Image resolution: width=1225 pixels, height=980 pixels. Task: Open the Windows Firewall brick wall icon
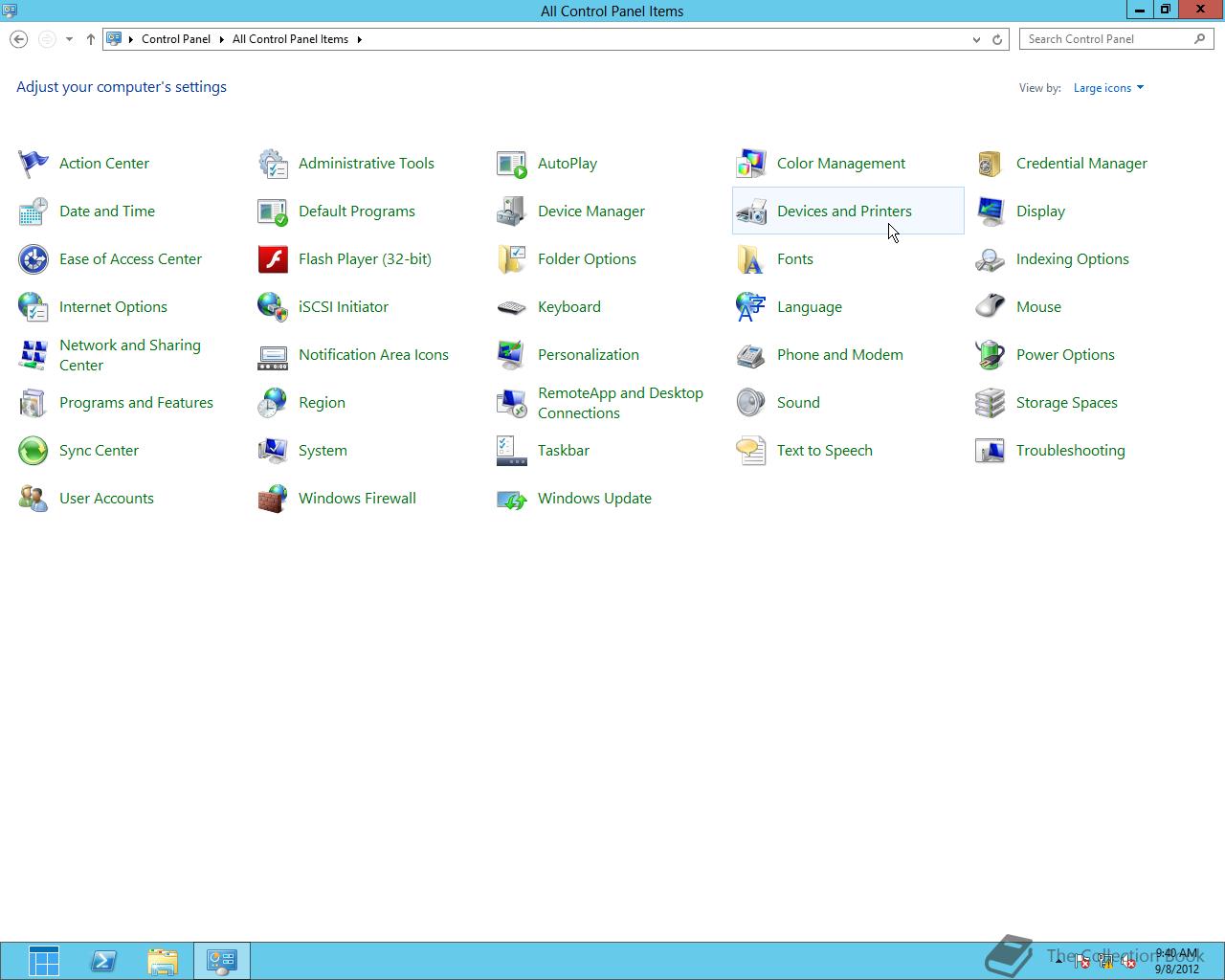(273, 499)
